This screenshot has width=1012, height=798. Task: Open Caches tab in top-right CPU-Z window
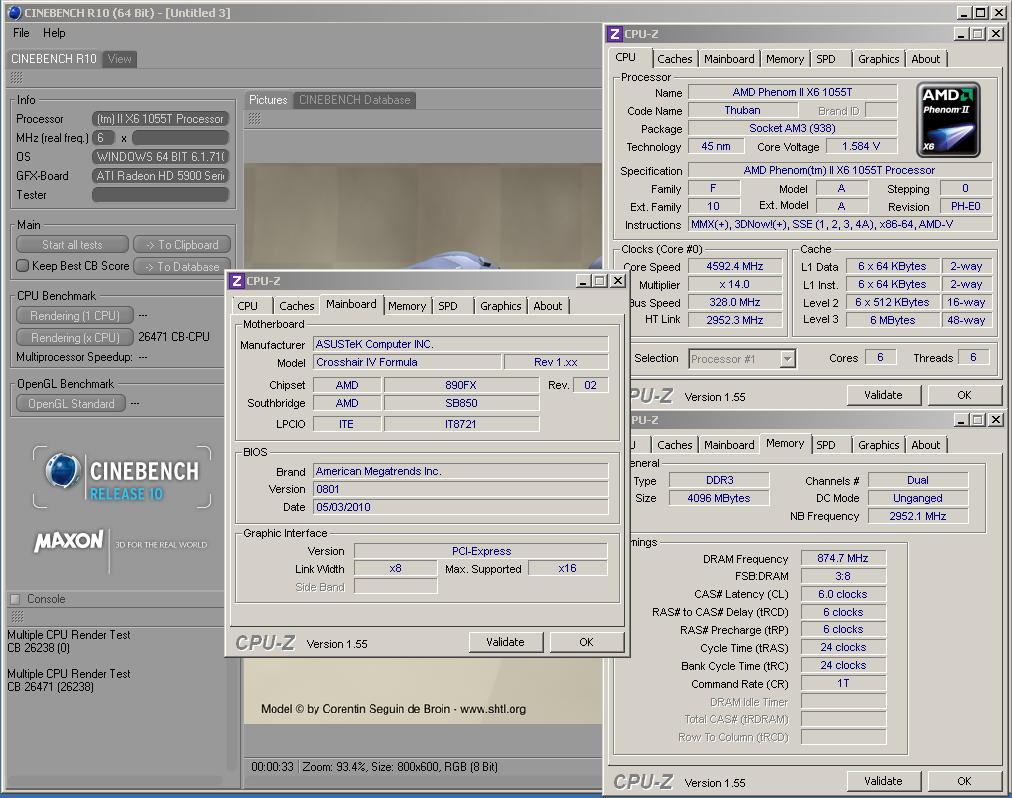pyautogui.click(x=675, y=59)
